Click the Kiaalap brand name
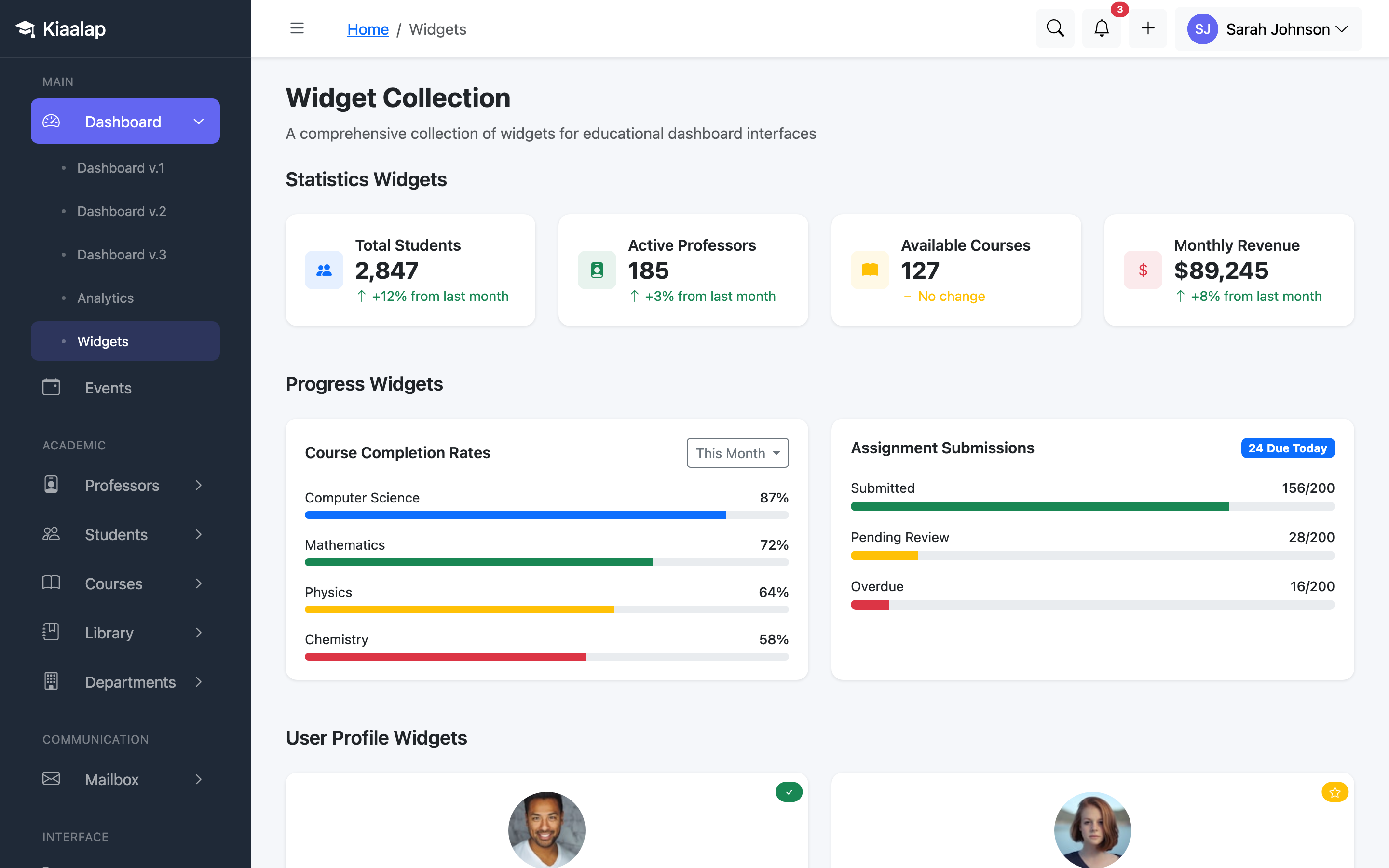The image size is (1389, 868). [x=74, y=29]
